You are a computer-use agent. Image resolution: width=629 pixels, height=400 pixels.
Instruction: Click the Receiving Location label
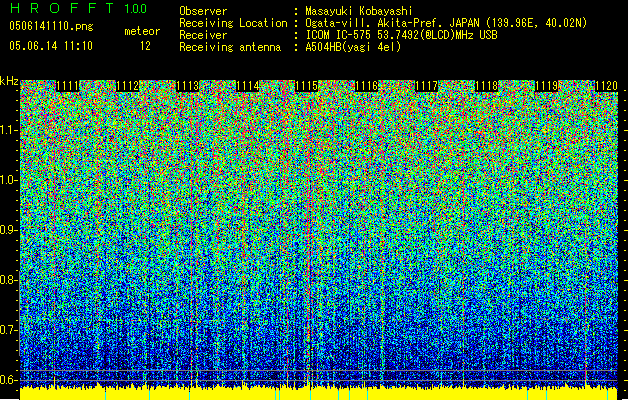(x=233, y=23)
